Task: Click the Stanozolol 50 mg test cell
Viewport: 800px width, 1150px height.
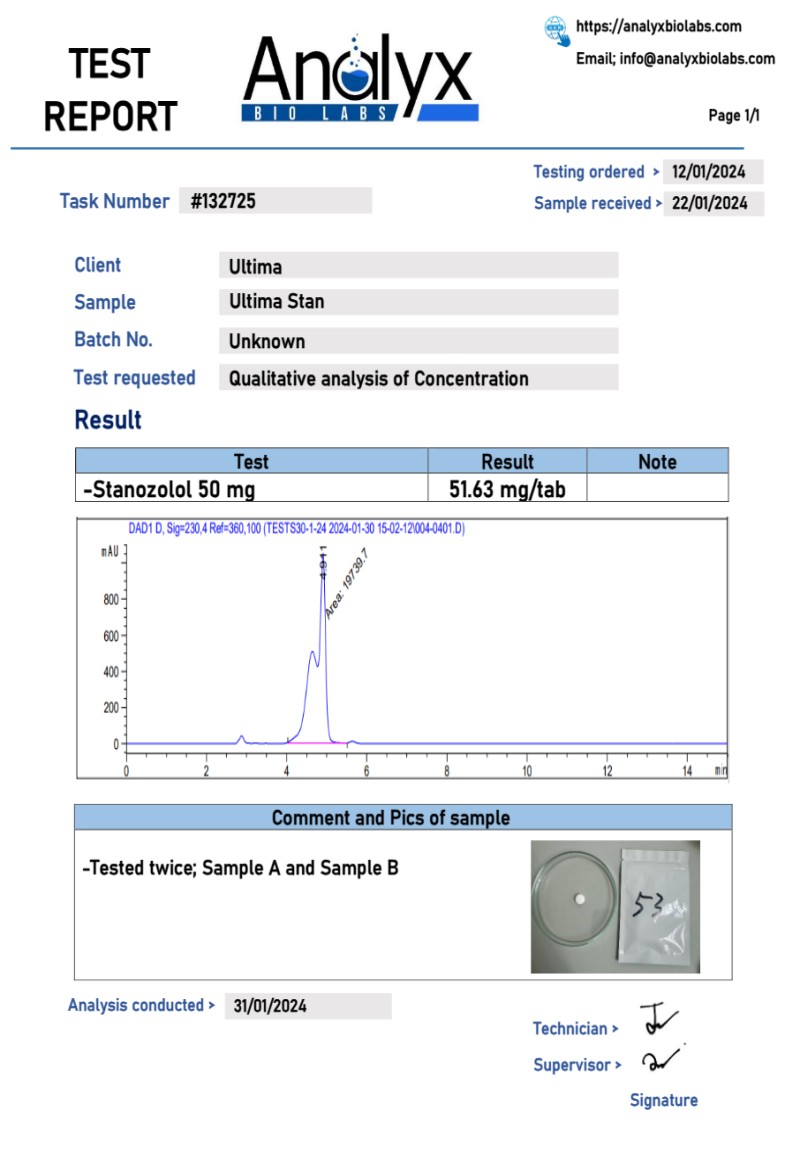Action: (252, 489)
